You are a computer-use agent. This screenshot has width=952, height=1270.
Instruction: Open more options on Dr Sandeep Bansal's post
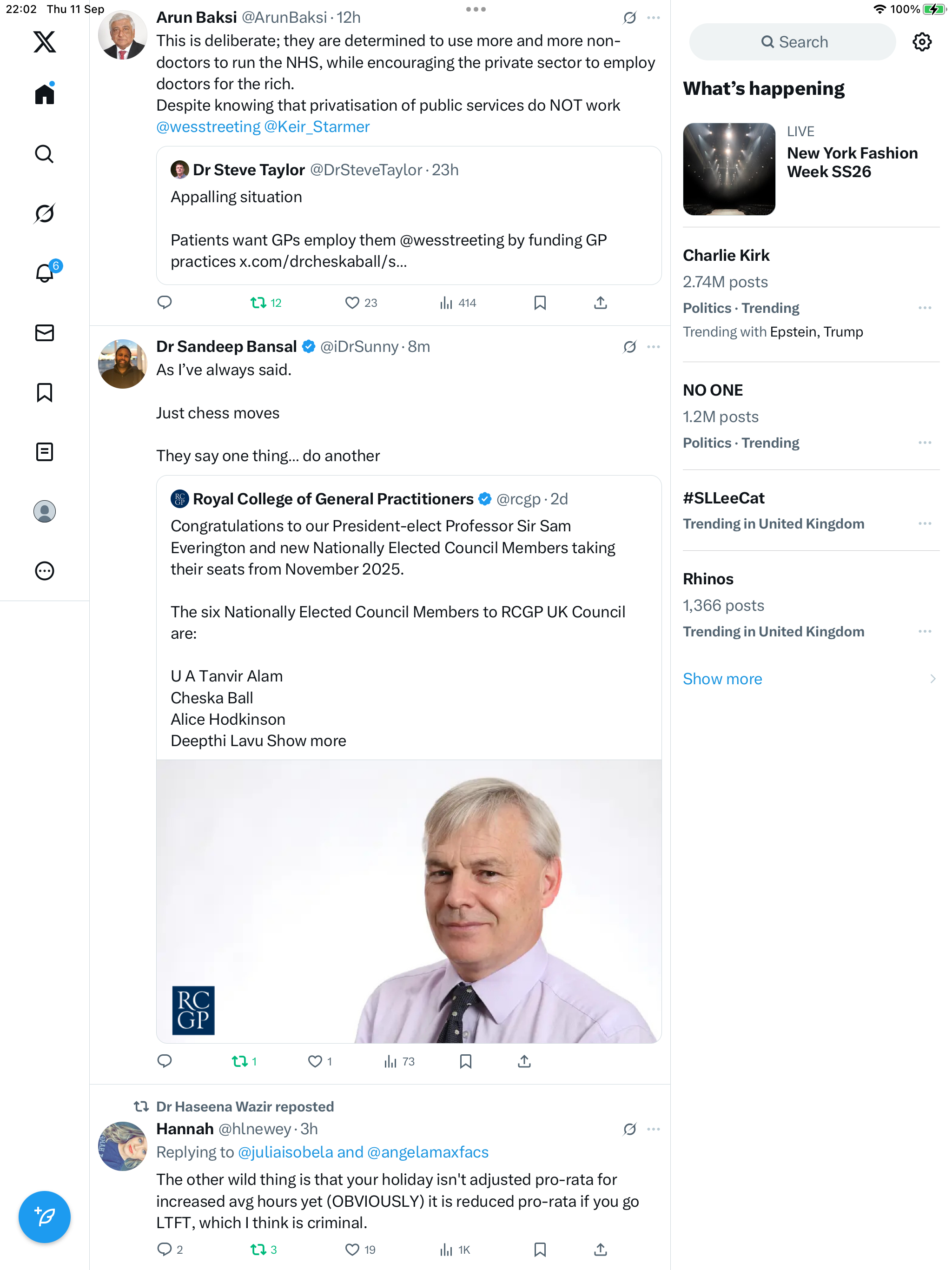pyautogui.click(x=654, y=347)
